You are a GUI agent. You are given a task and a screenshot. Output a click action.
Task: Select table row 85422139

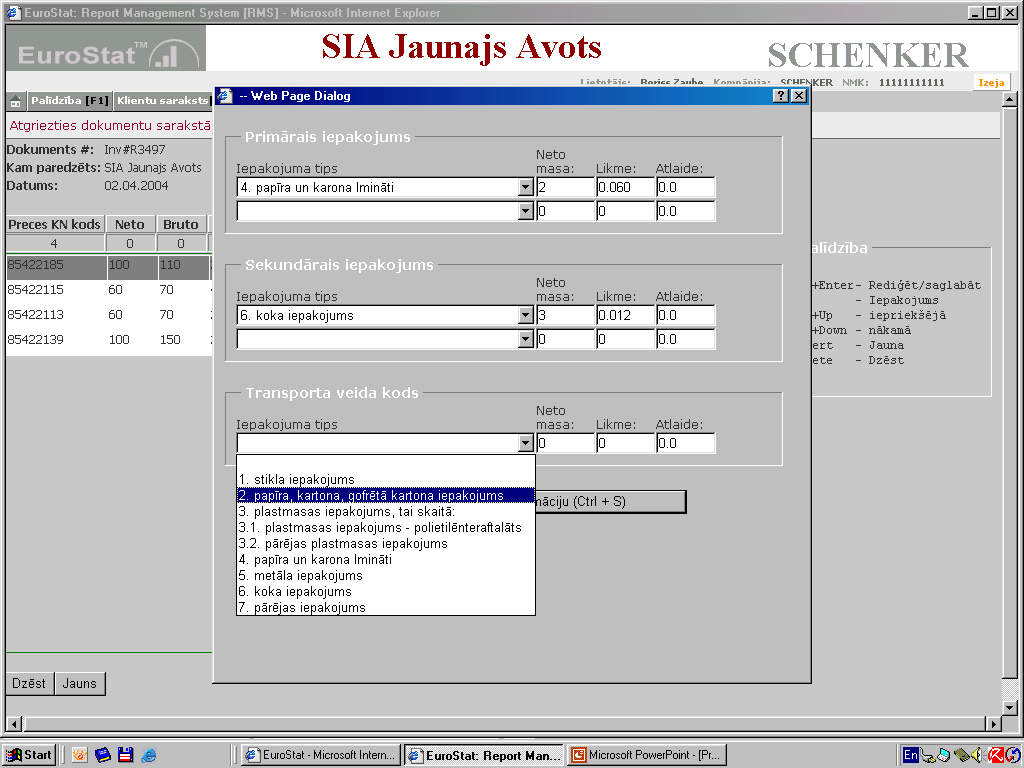(x=109, y=340)
